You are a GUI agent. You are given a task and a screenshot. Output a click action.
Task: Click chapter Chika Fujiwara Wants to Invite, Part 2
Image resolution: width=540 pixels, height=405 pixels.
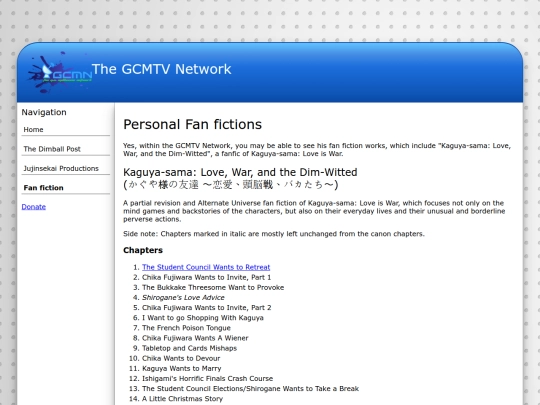point(207,308)
